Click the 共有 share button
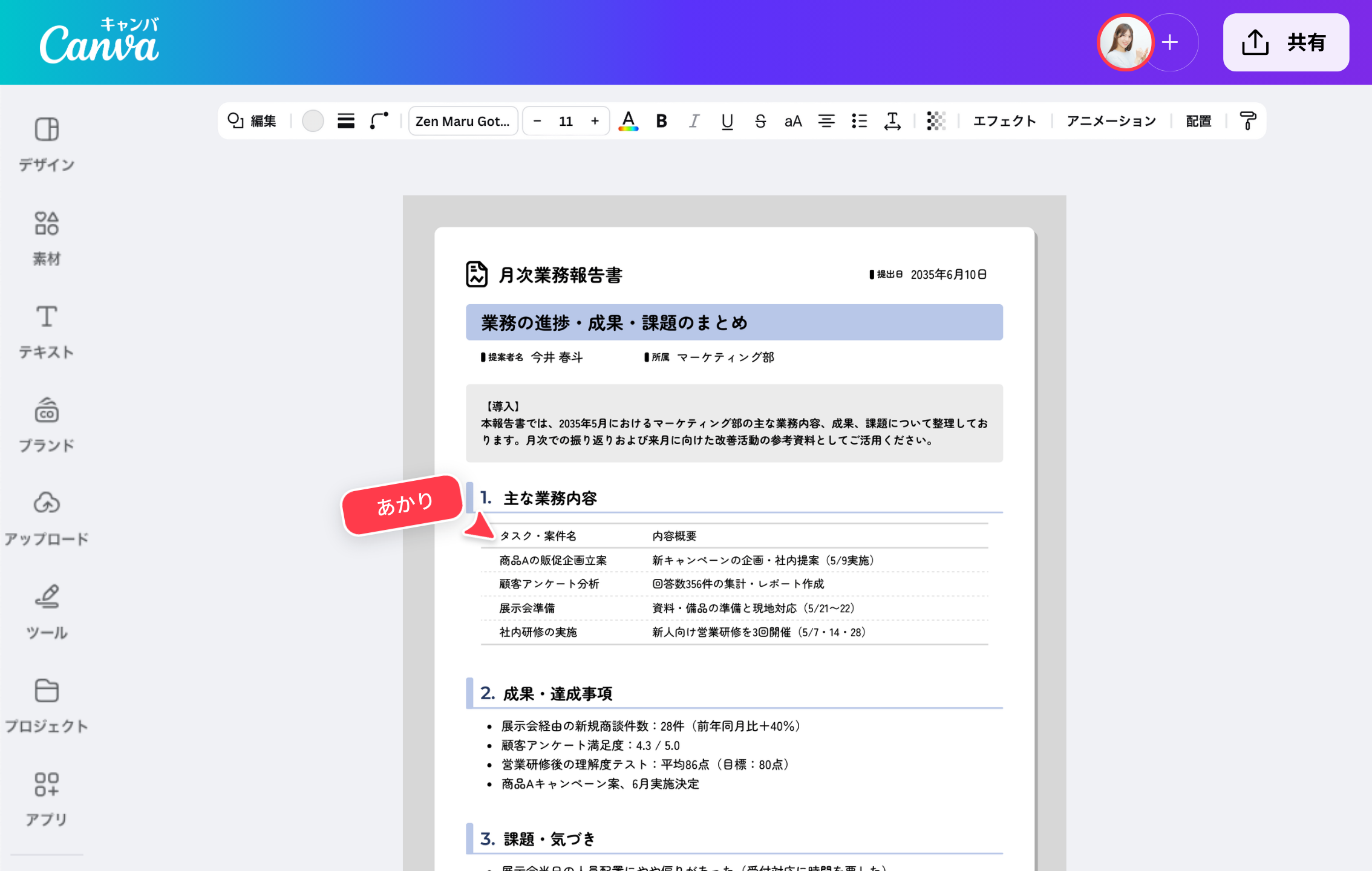The height and width of the screenshot is (871, 1372). click(1286, 42)
